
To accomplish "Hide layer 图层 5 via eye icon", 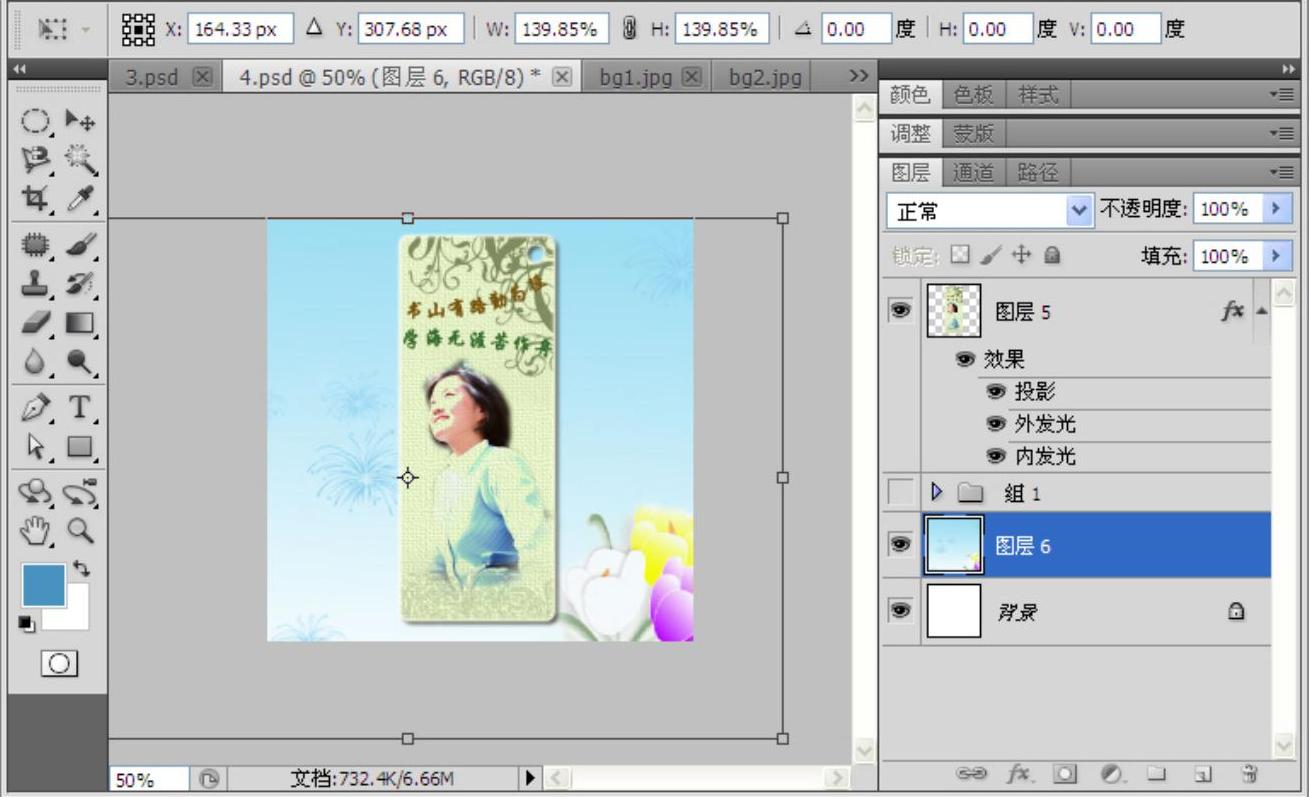I will click(x=900, y=311).
